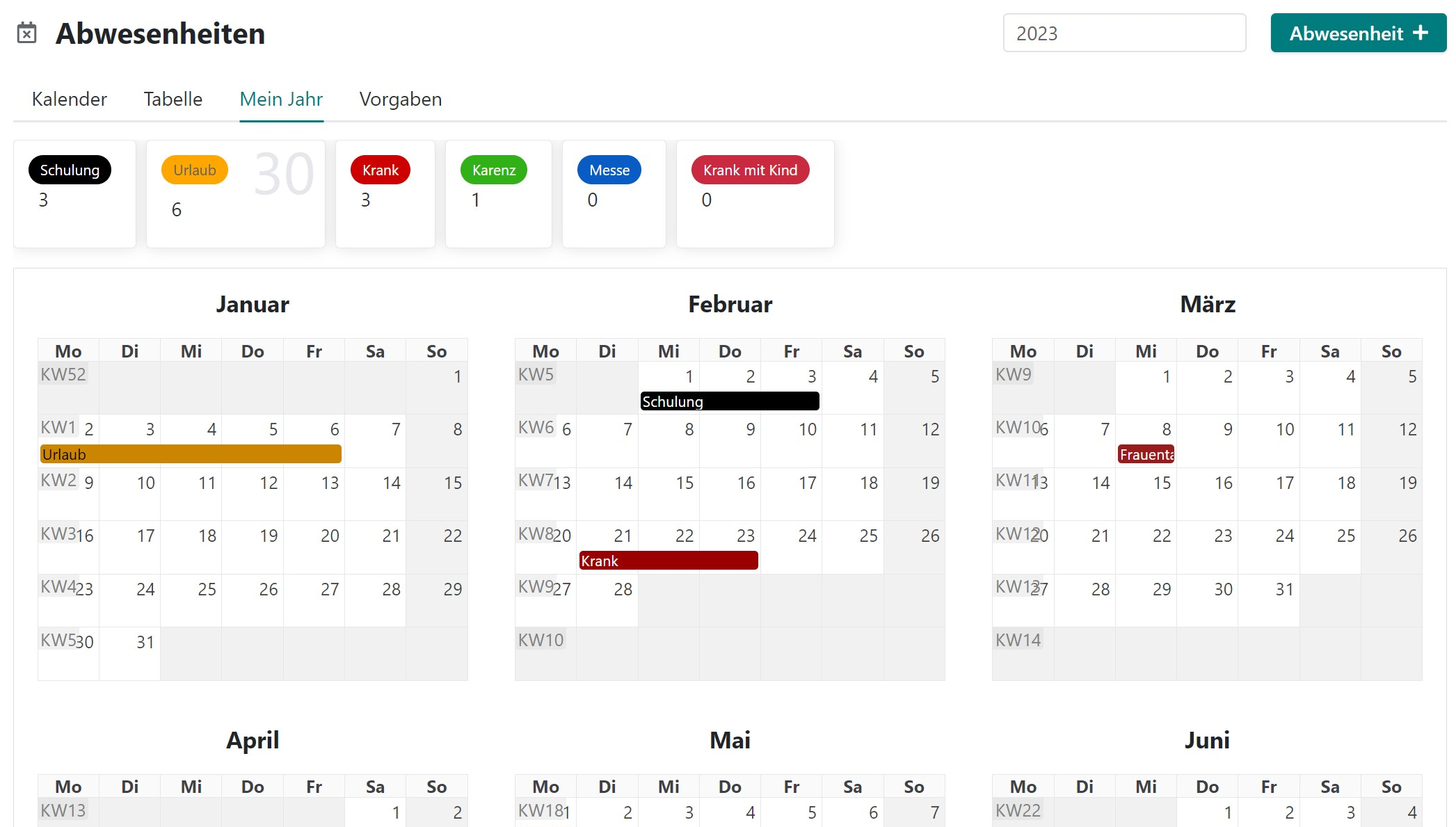The width and height of the screenshot is (1456, 827).
Task: Click the year input field showing 2023
Action: pyautogui.click(x=1123, y=33)
